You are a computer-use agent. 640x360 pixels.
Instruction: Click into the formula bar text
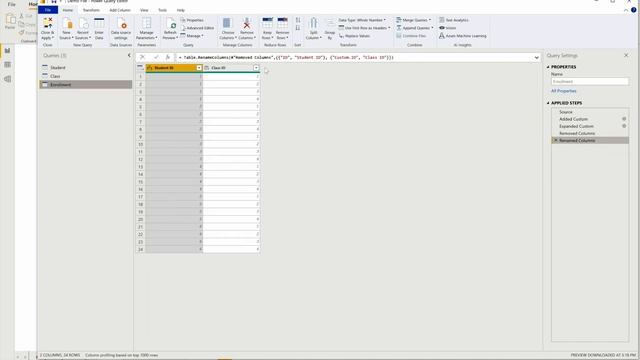pyautogui.click(x=355, y=58)
